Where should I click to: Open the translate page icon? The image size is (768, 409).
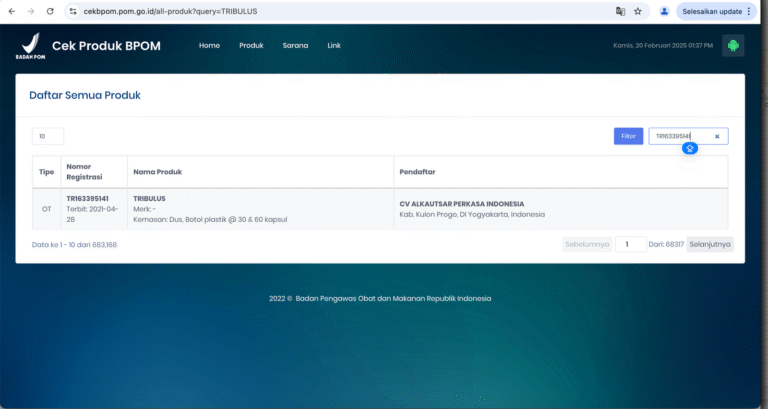pyautogui.click(x=620, y=11)
